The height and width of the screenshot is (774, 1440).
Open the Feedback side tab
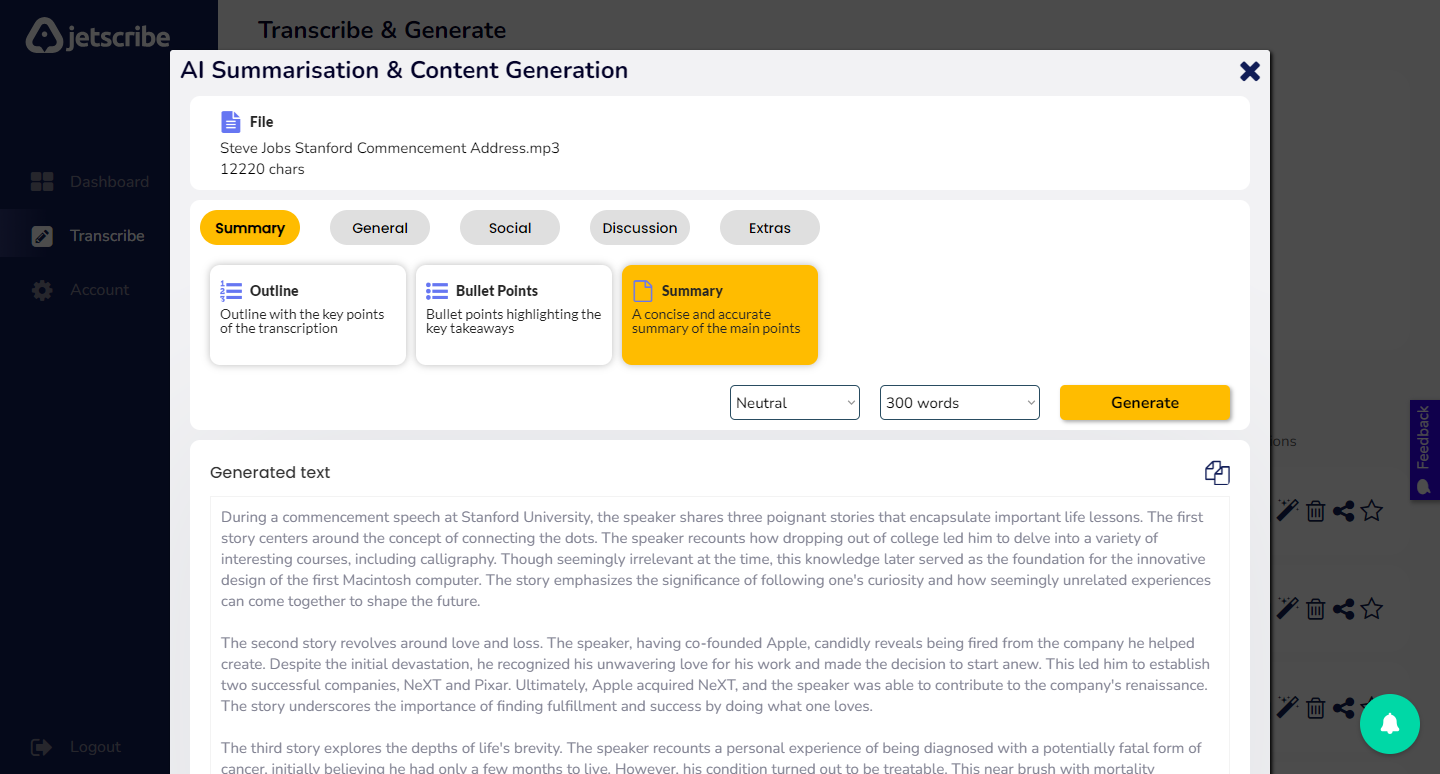(1425, 450)
